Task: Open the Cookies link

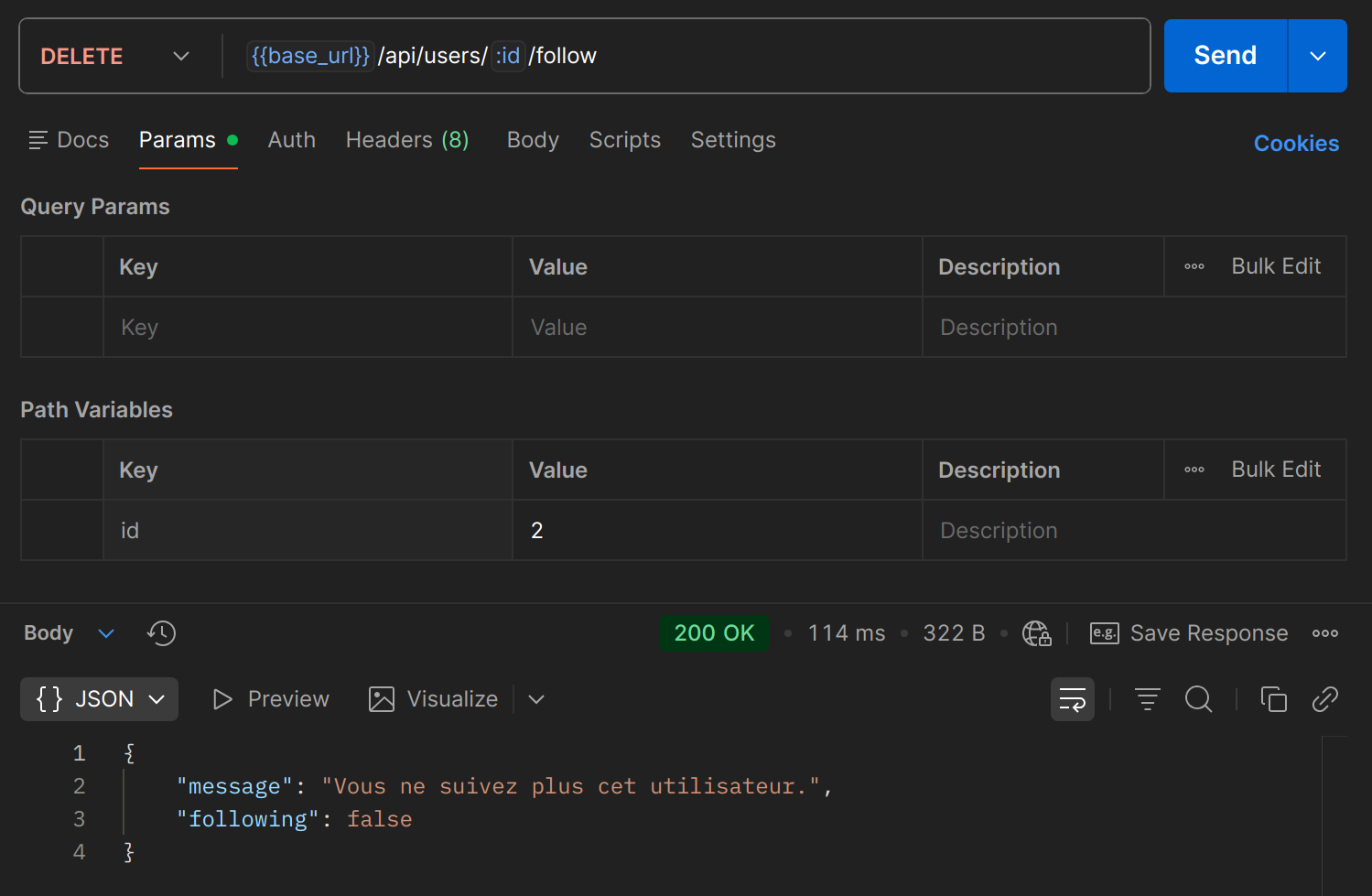Action: (x=1296, y=144)
